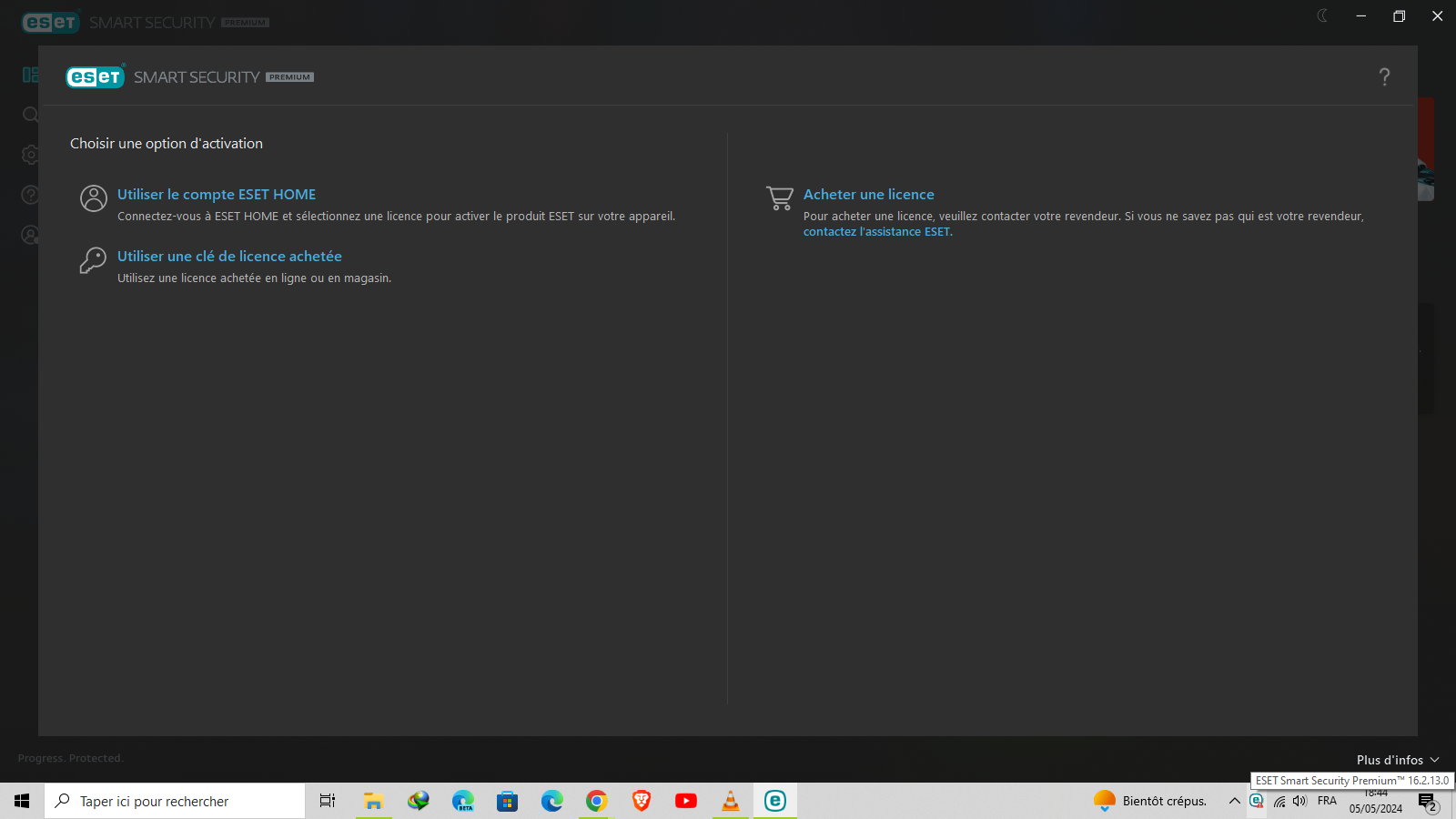The height and width of the screenshot is (819, 1456).
Task: Switch the FRA input language indicator
Action: pyautogui.click(x=1327, y=801)
